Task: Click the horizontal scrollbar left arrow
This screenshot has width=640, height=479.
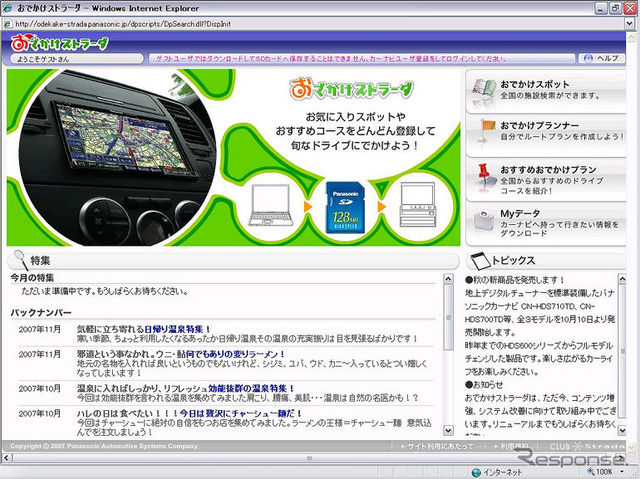Action: (7, 458)
